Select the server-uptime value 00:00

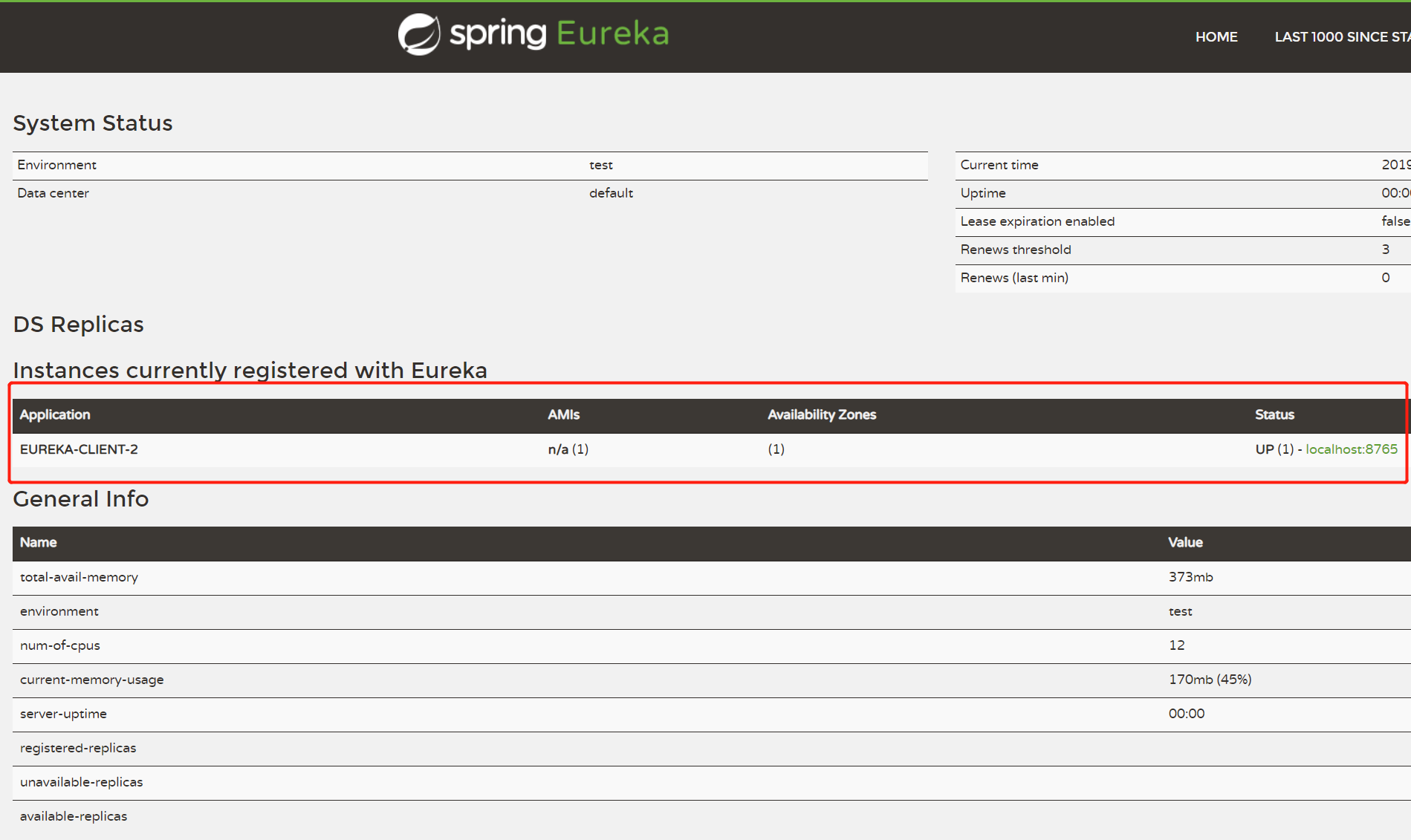coord(1187,714)
